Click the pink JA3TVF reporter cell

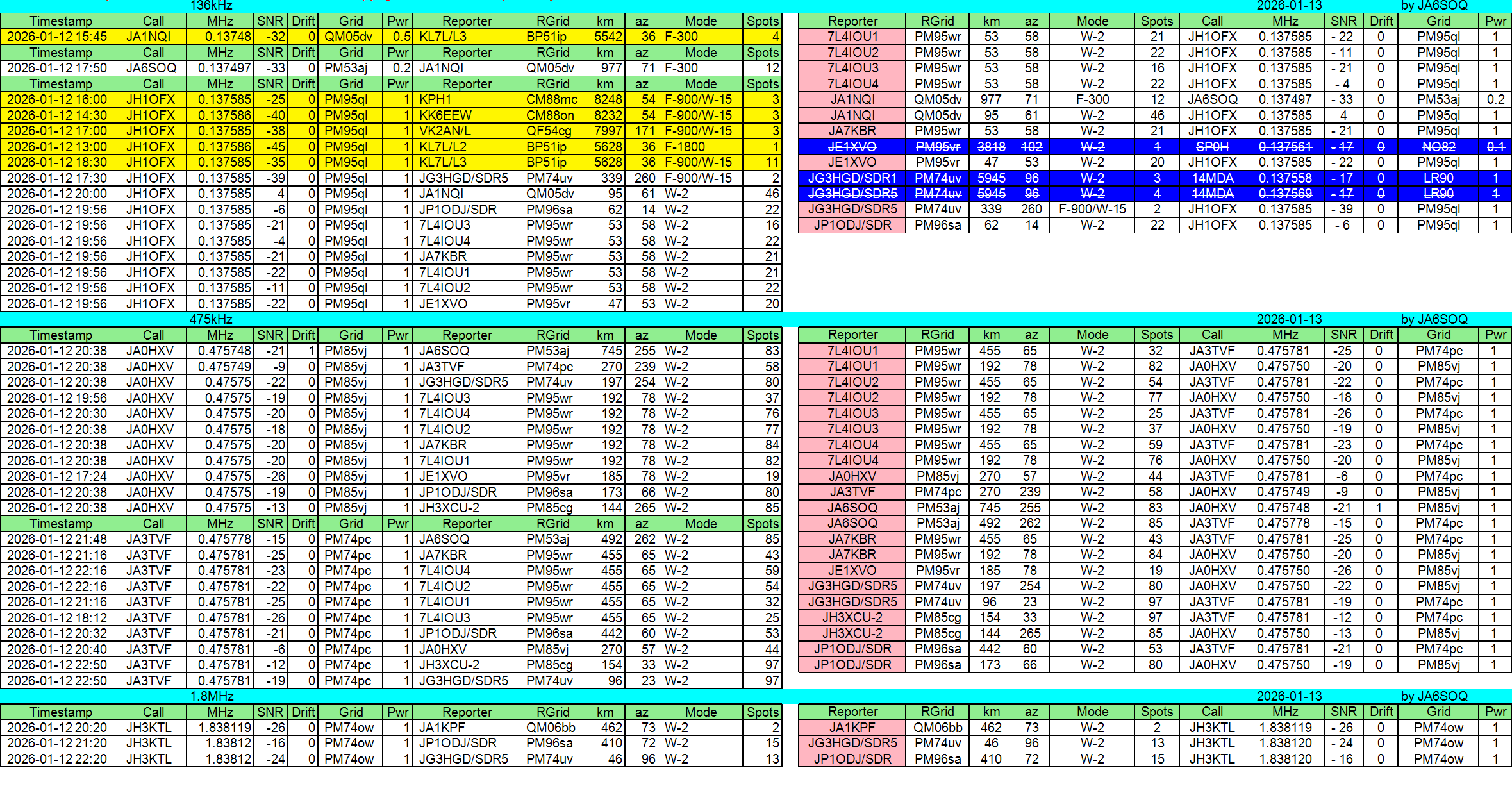click(852, 492)
